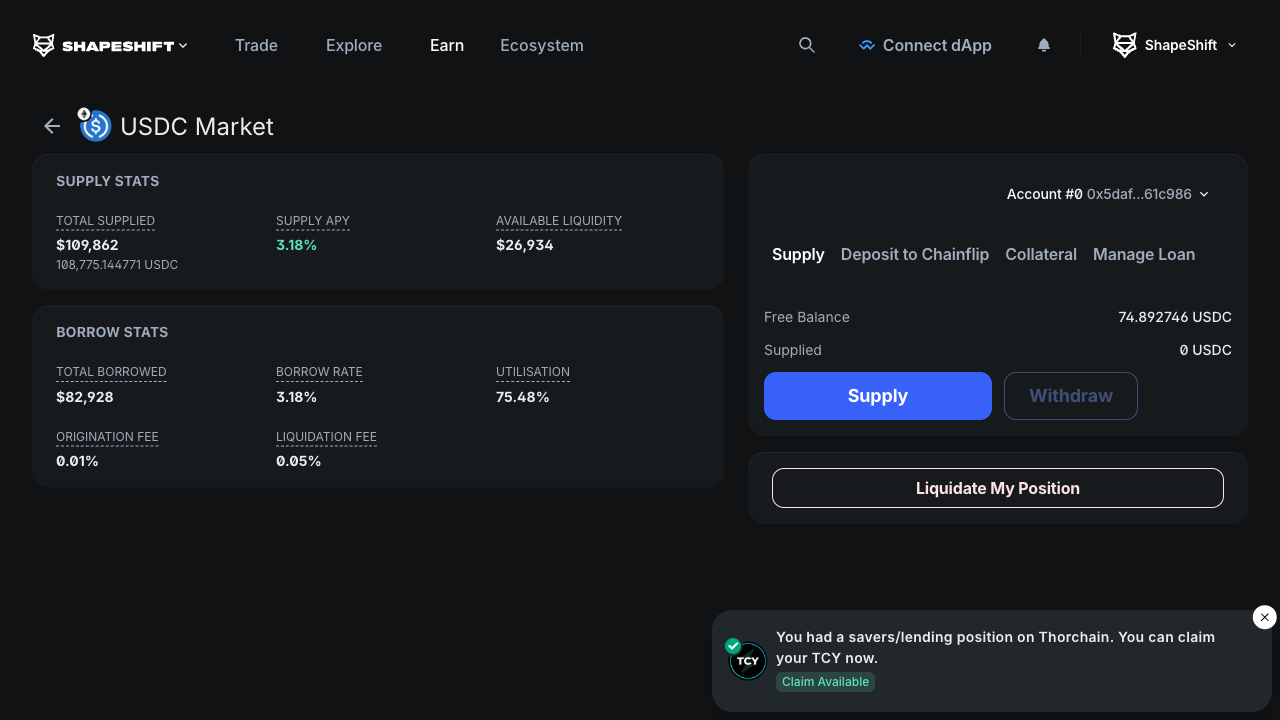This screenshot has width=1280, height=720.
Task: Expand the ShapeShift logo dropdown chevron
Action: (x=183, y=45)
